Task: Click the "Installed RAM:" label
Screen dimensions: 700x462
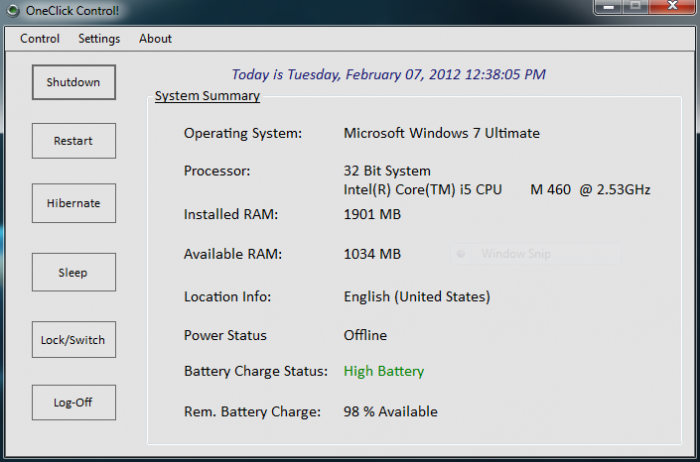Action: (231, 214)
